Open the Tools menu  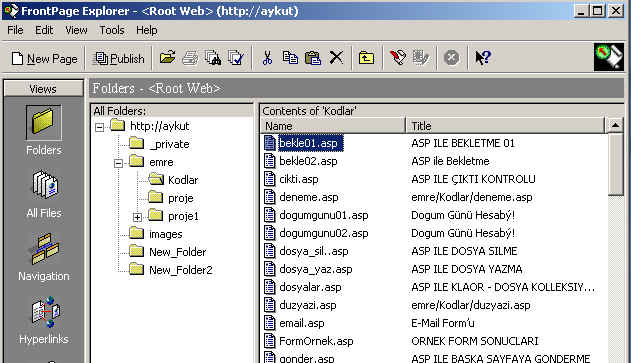[112, 30]
